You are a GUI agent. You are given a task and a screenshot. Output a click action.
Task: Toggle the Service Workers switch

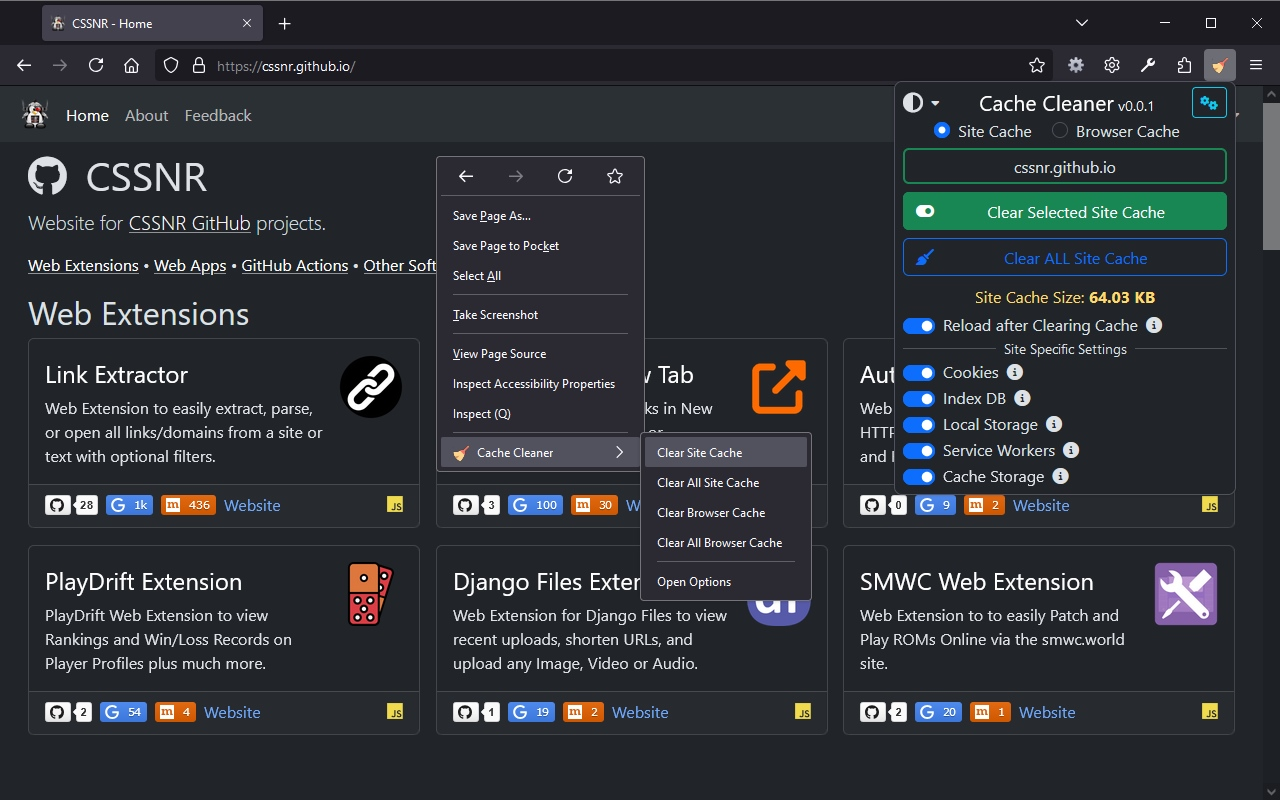[x=919, y=451]
